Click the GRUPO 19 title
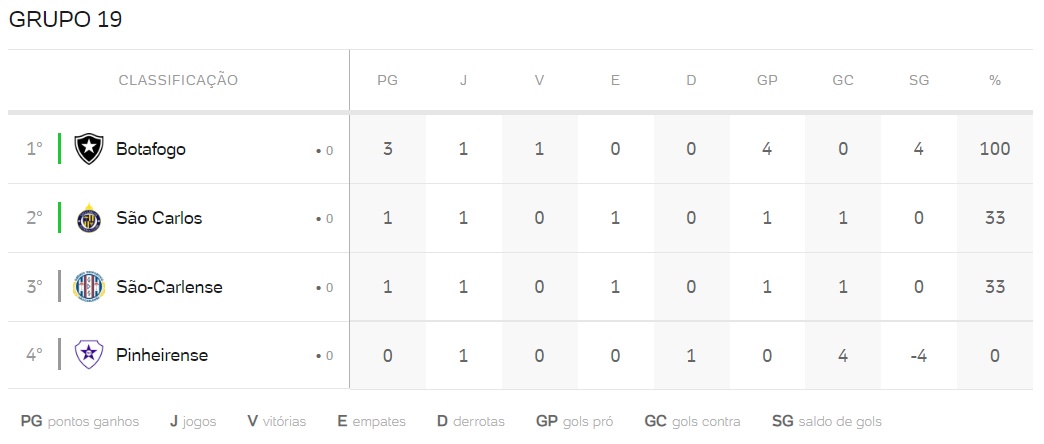Screen dimensions: 1044x444 [x=65, y=20]
